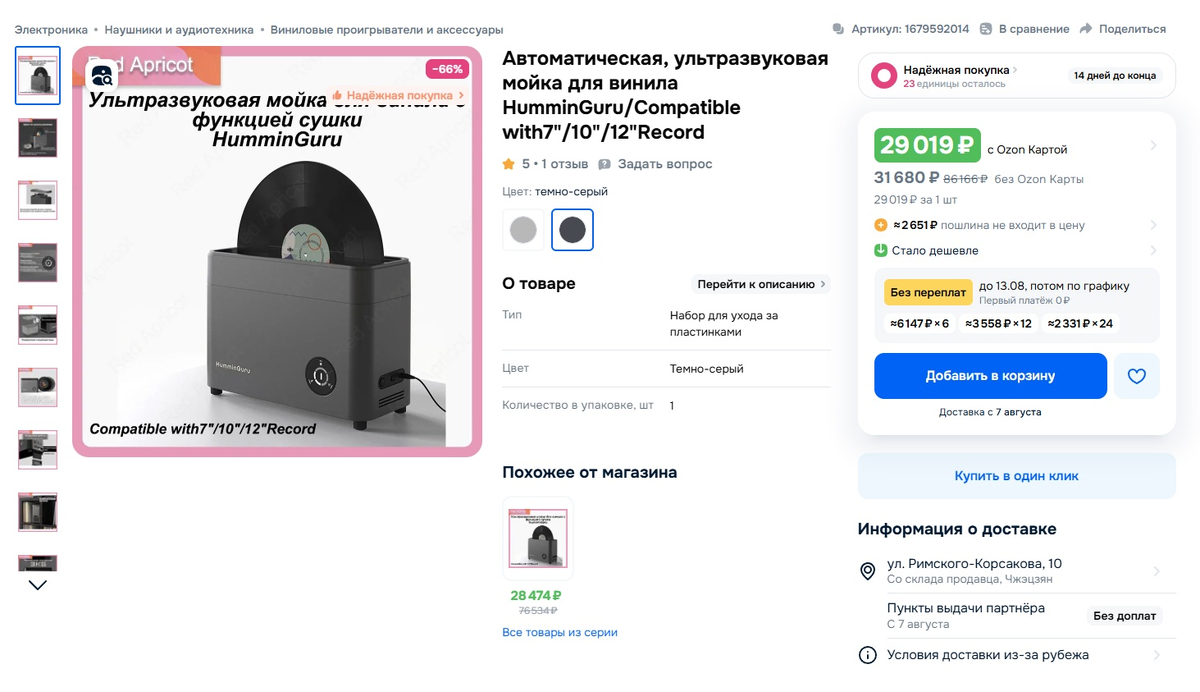1200x692 pixels.
Task: Select the light gray color swatch
Action: click(522, 229)
